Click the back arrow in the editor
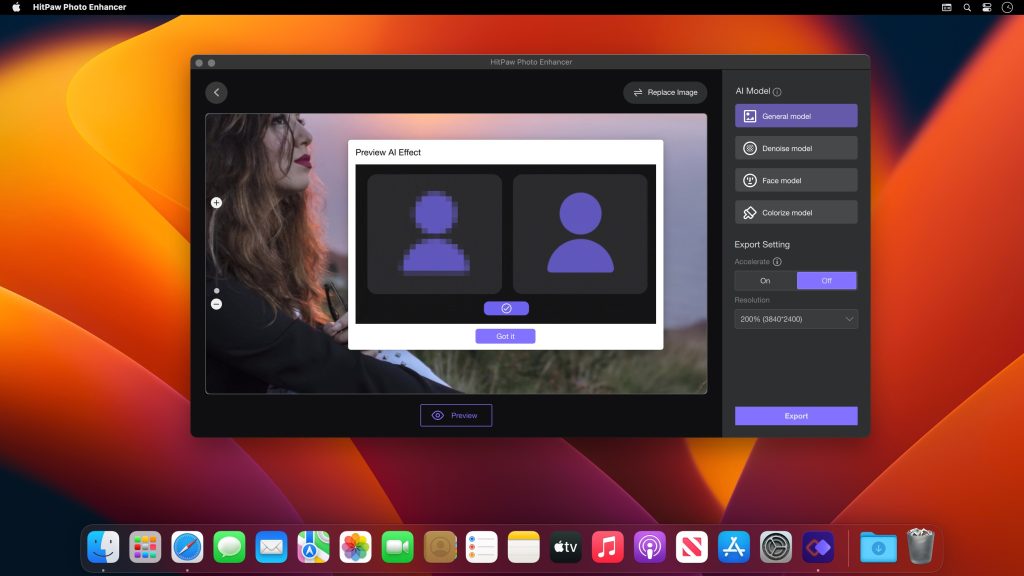1024x576 pixels. click(216, 91)
